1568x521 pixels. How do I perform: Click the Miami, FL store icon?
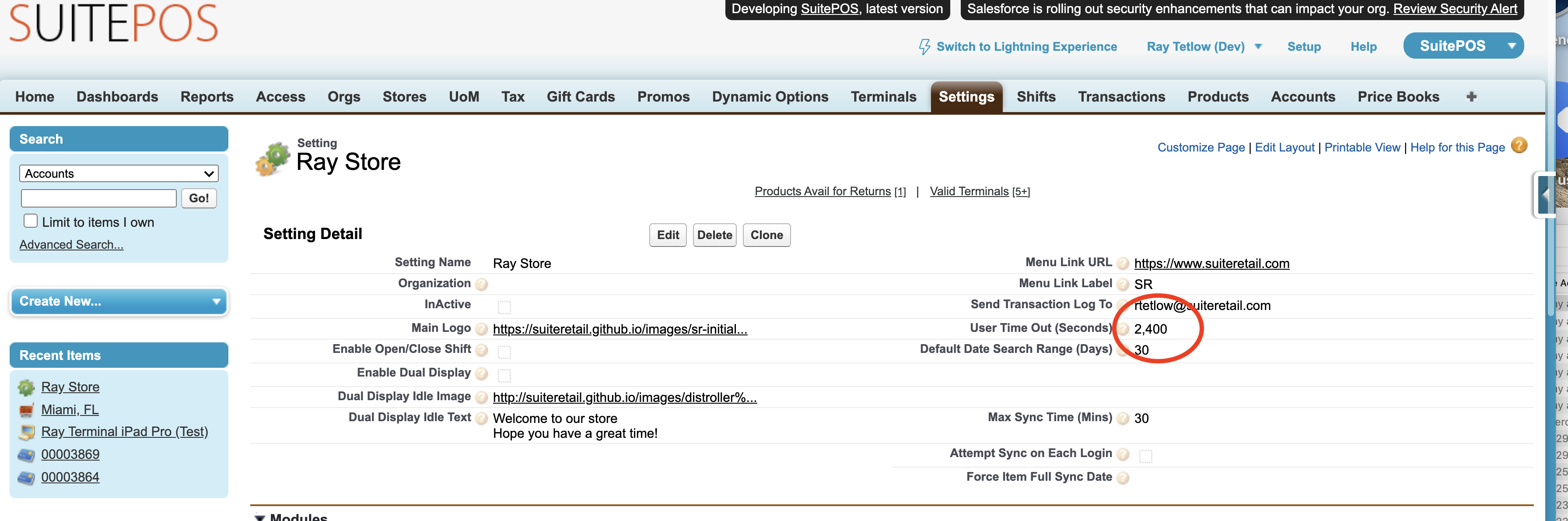[26, 410]
